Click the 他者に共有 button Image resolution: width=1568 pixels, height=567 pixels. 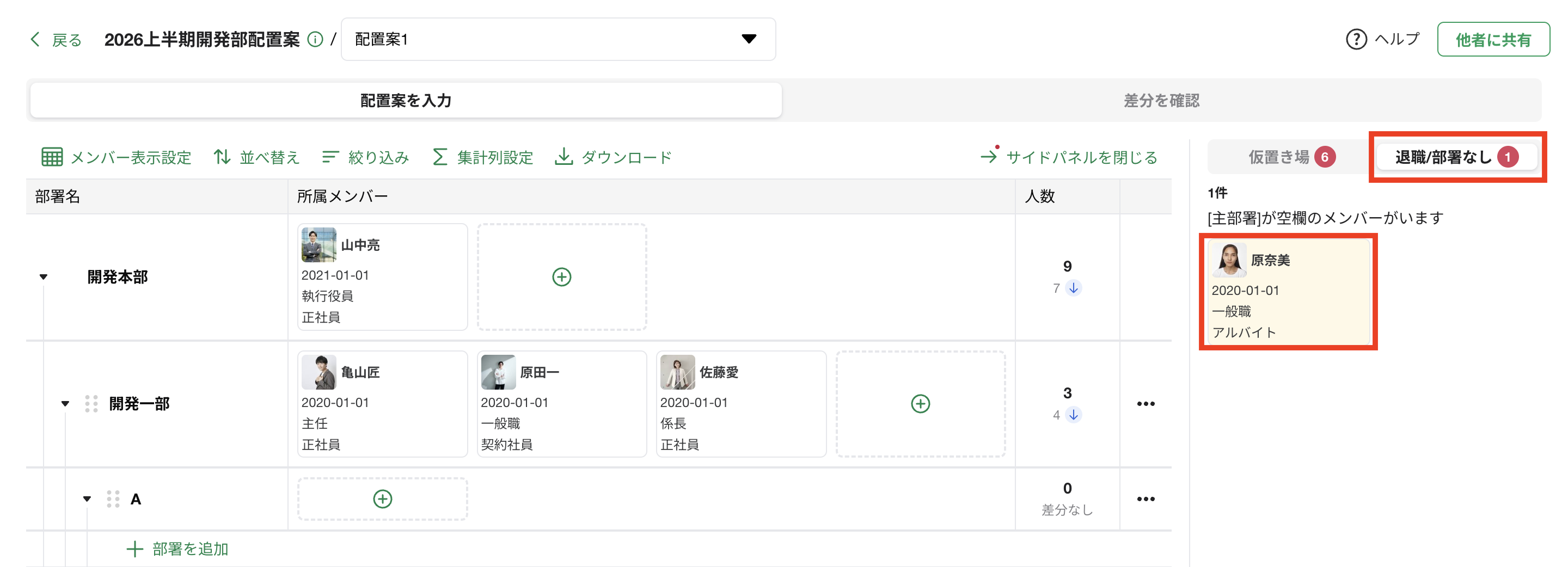pyautogui.click(x=1492, y=40)
